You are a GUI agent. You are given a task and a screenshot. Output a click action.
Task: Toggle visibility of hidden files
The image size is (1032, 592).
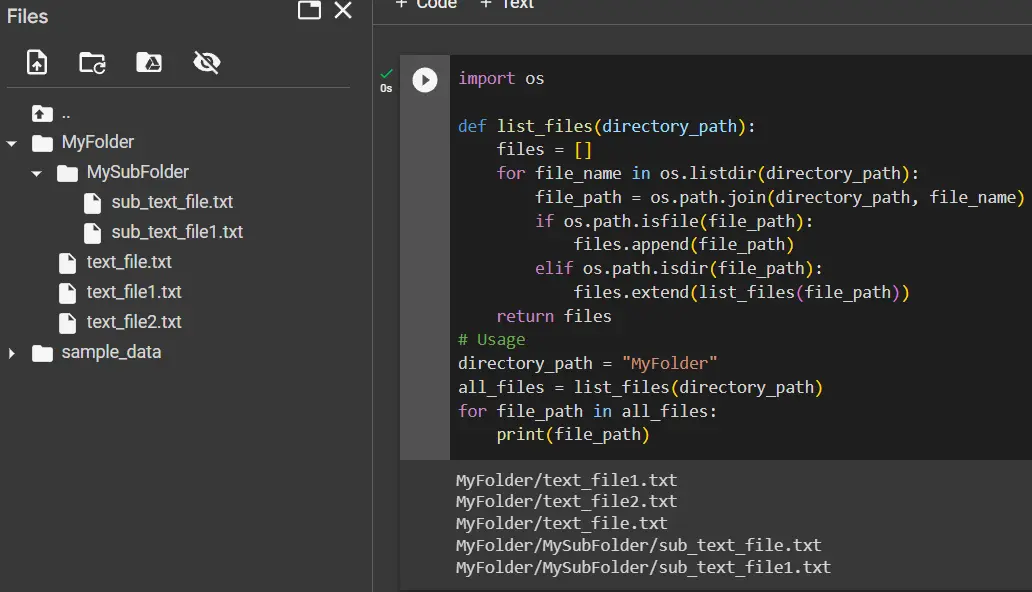[206, 62]
